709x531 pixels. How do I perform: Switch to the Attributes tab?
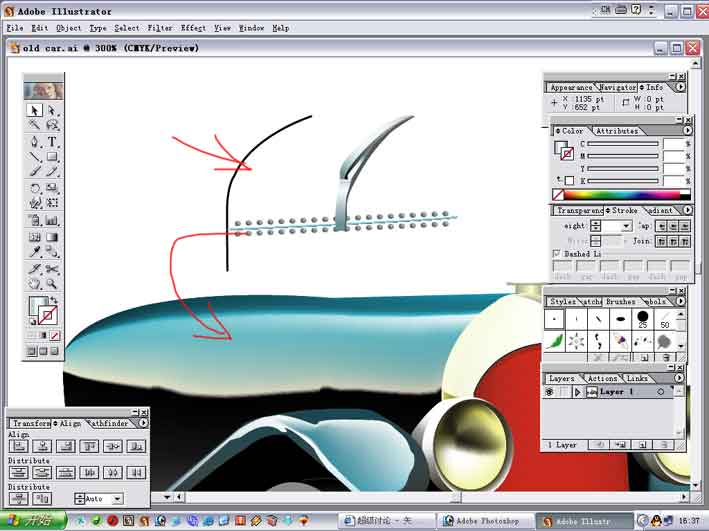(x=617, y=131)
